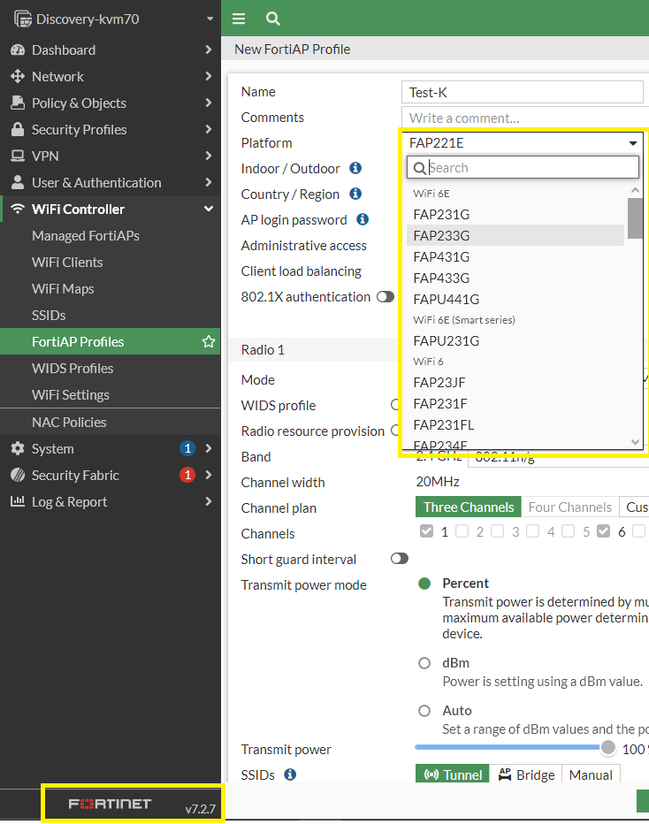Click the favorite star beside FortiAP Profiles
This screenshot has height=824, width=649.
208,342
